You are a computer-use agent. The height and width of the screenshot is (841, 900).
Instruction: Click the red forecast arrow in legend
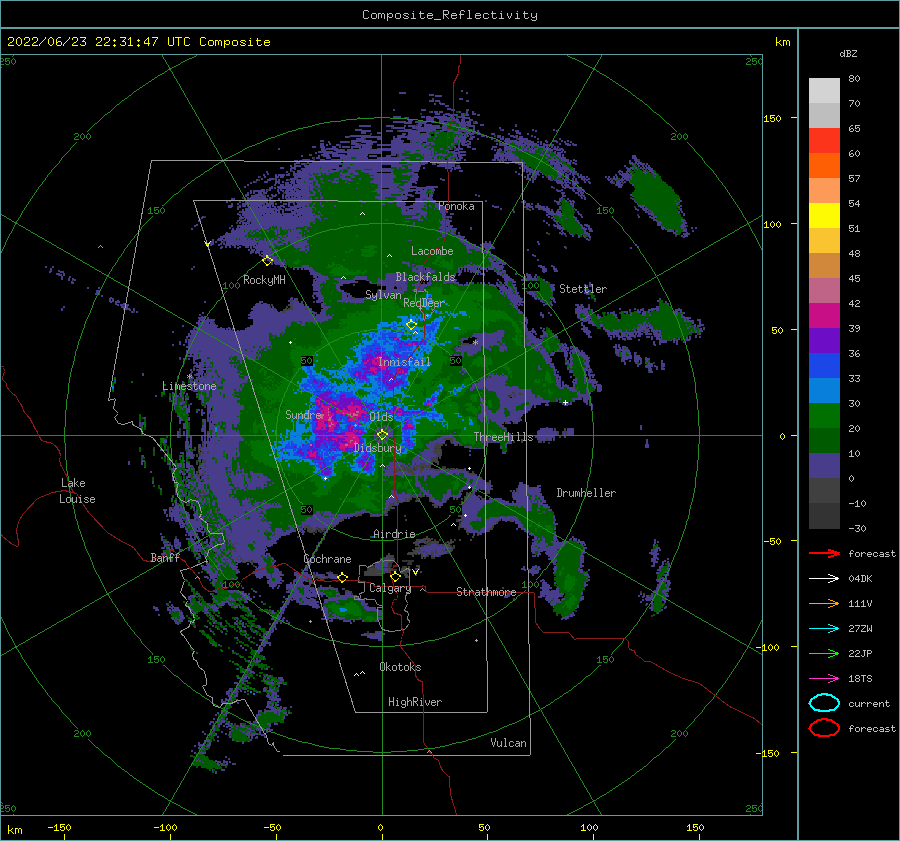click(x=824, y=553)
